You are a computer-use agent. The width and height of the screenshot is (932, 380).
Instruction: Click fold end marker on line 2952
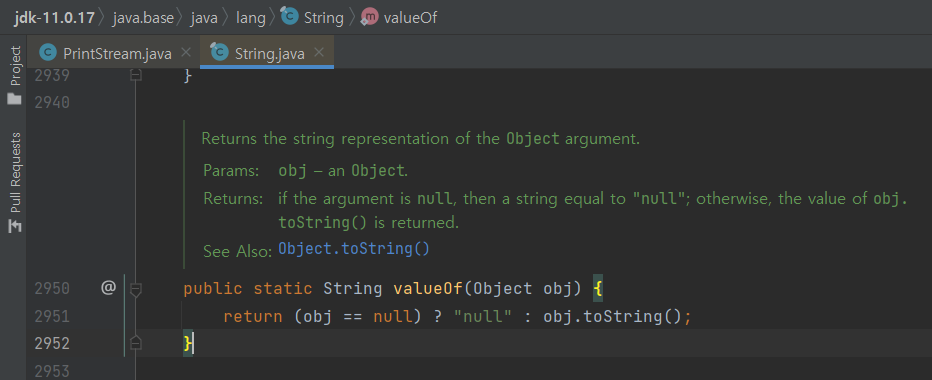pyautogui.click(x=136, y=343)
